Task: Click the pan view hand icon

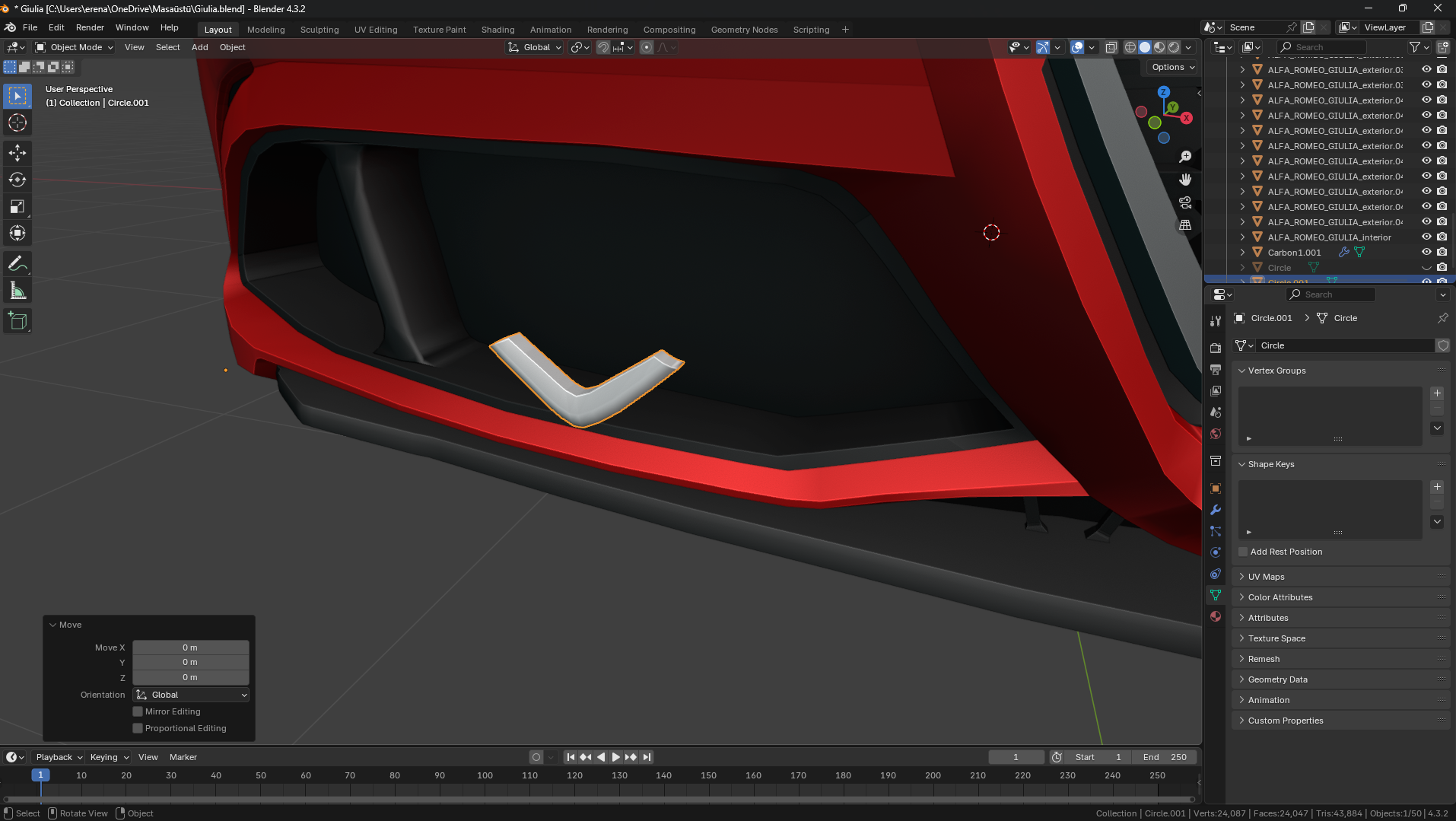Action: pos(1185,180)
